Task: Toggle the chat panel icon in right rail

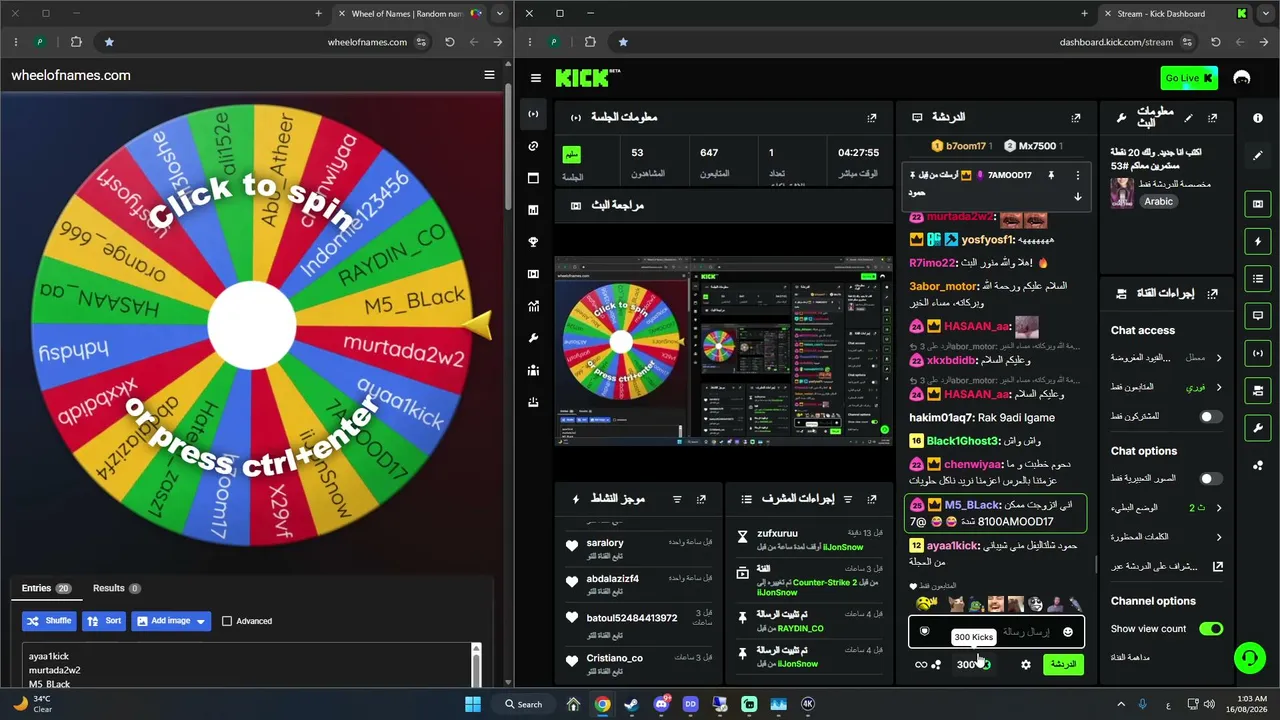Action: coord(1258,316)
